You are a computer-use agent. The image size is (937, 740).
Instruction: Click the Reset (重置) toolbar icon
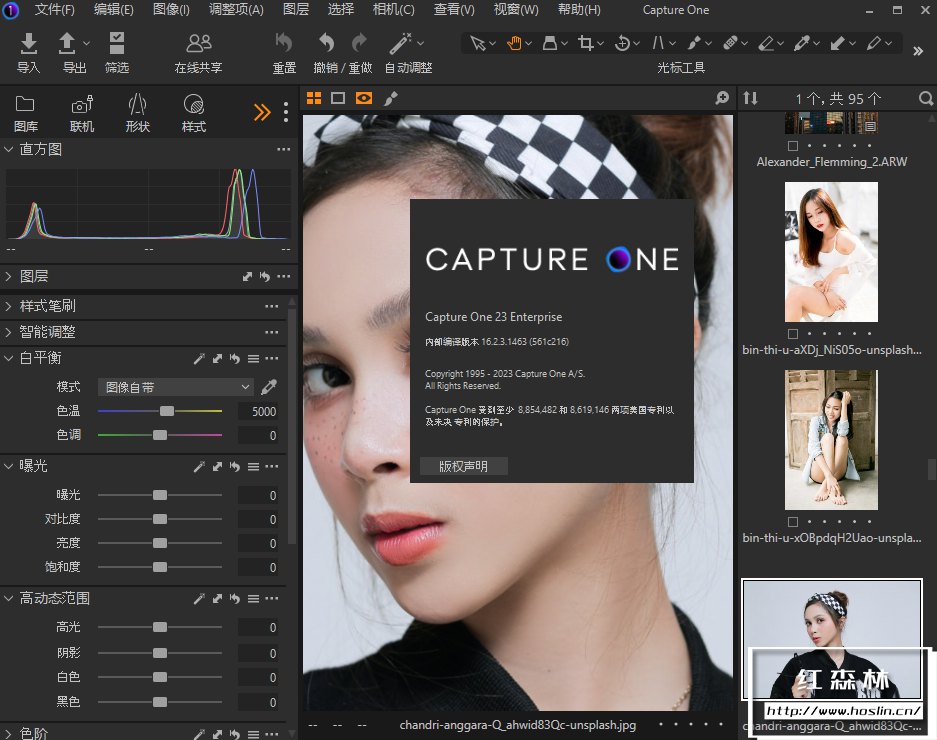284,43
